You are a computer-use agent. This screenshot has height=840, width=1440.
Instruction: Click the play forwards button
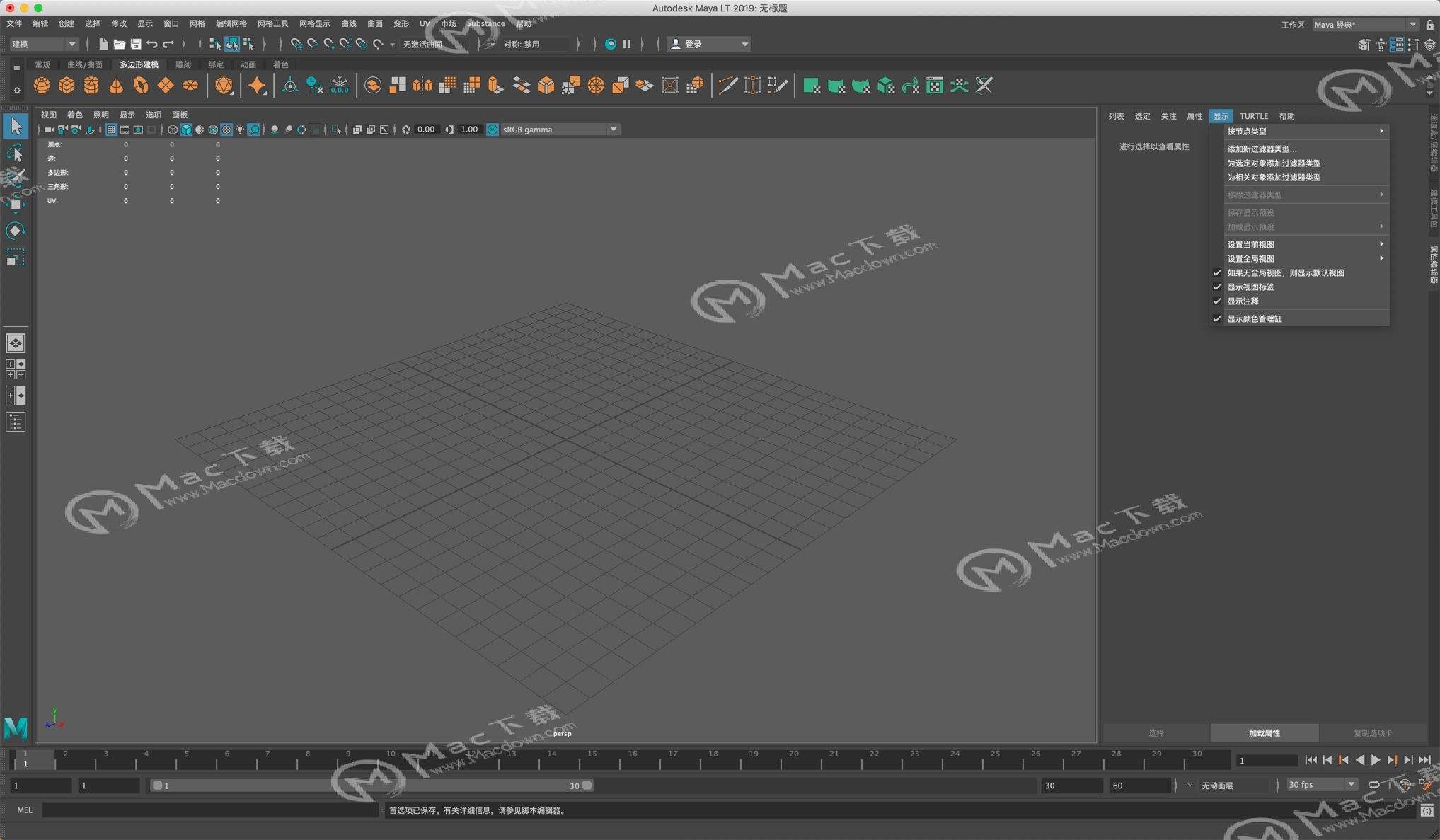point(1376,760)
